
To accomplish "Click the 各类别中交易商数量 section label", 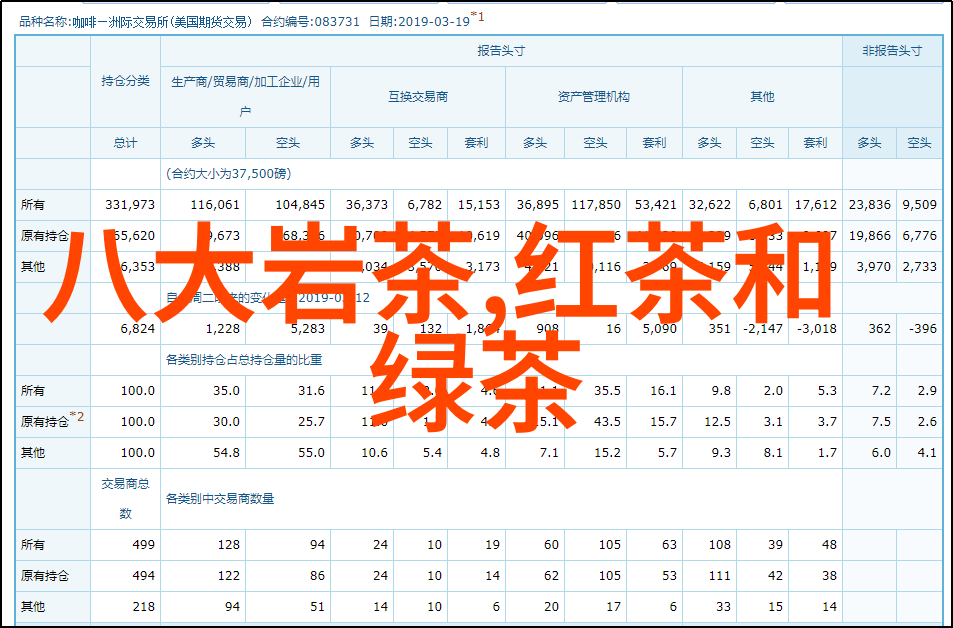I will [x=220, y=498].
